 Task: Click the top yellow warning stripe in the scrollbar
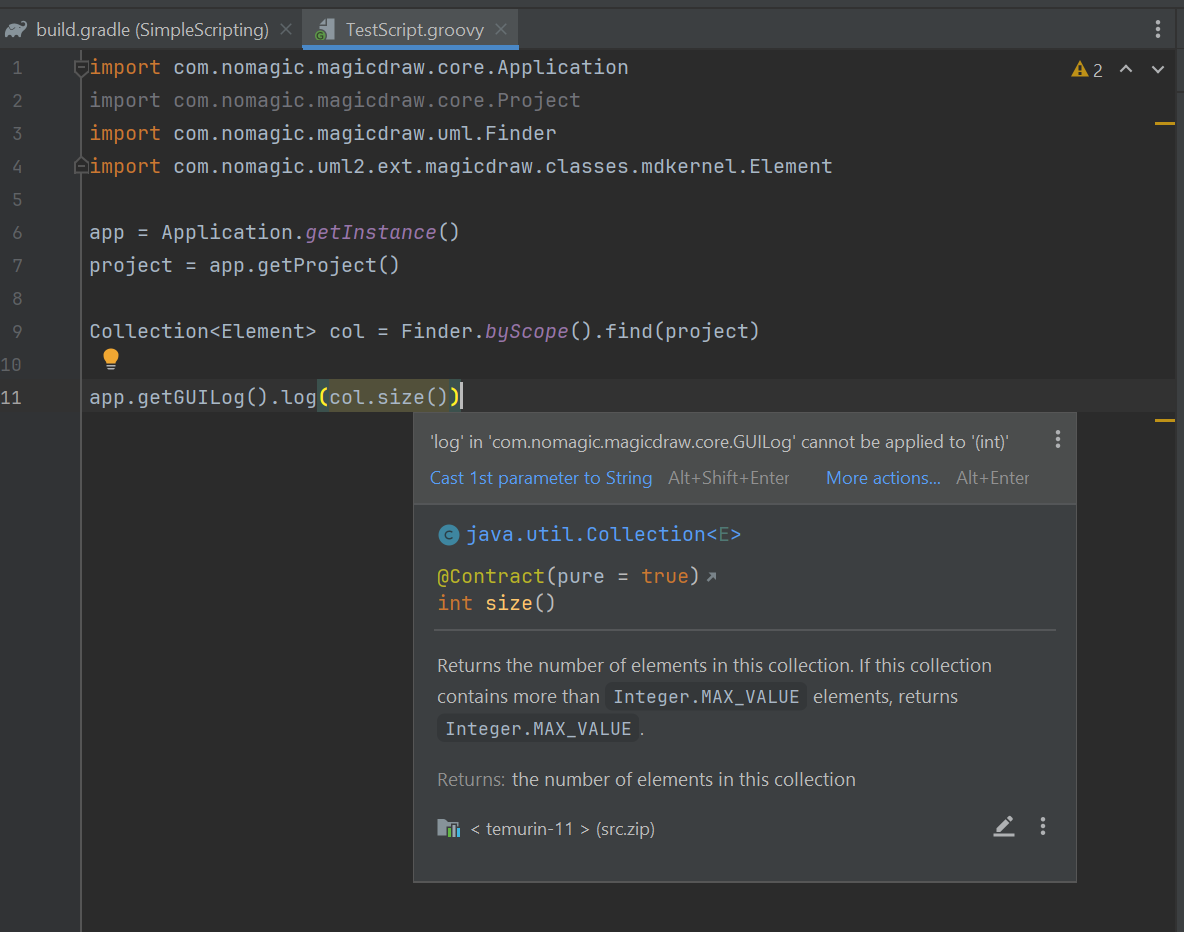1164,123
